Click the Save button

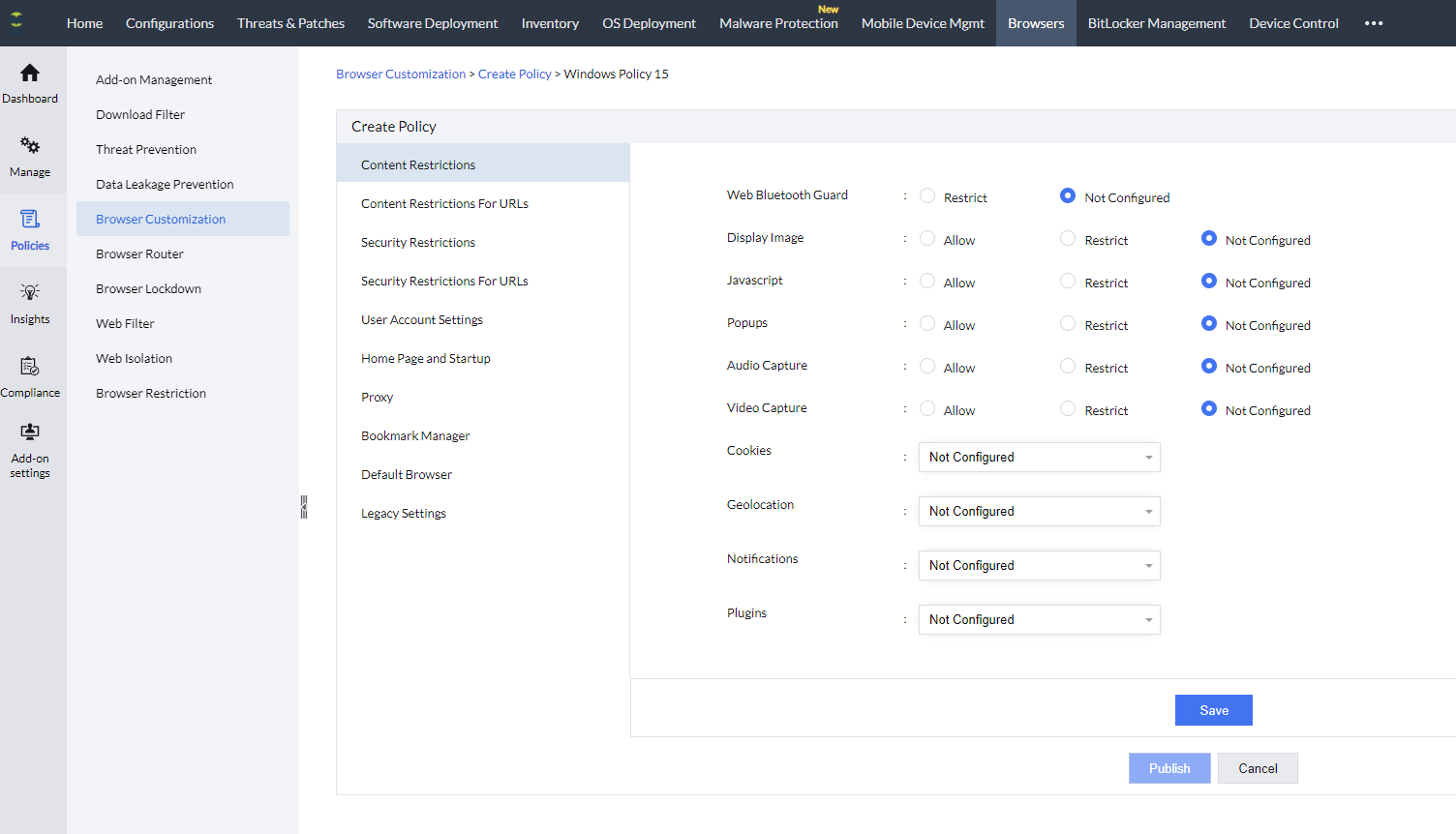[1213, 710]
